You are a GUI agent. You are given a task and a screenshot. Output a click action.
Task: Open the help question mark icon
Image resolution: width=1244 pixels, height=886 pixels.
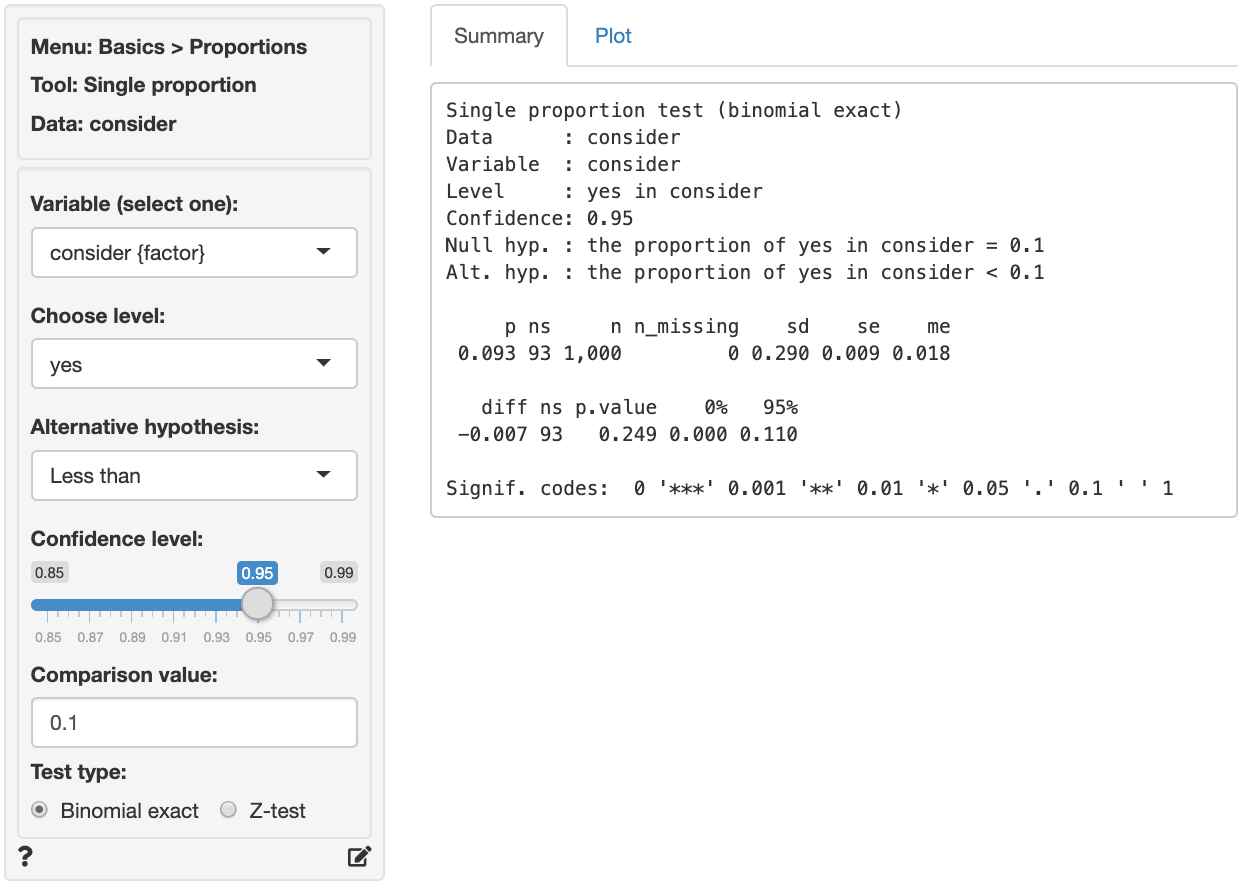pyautogui.click(x=26, y=856)
